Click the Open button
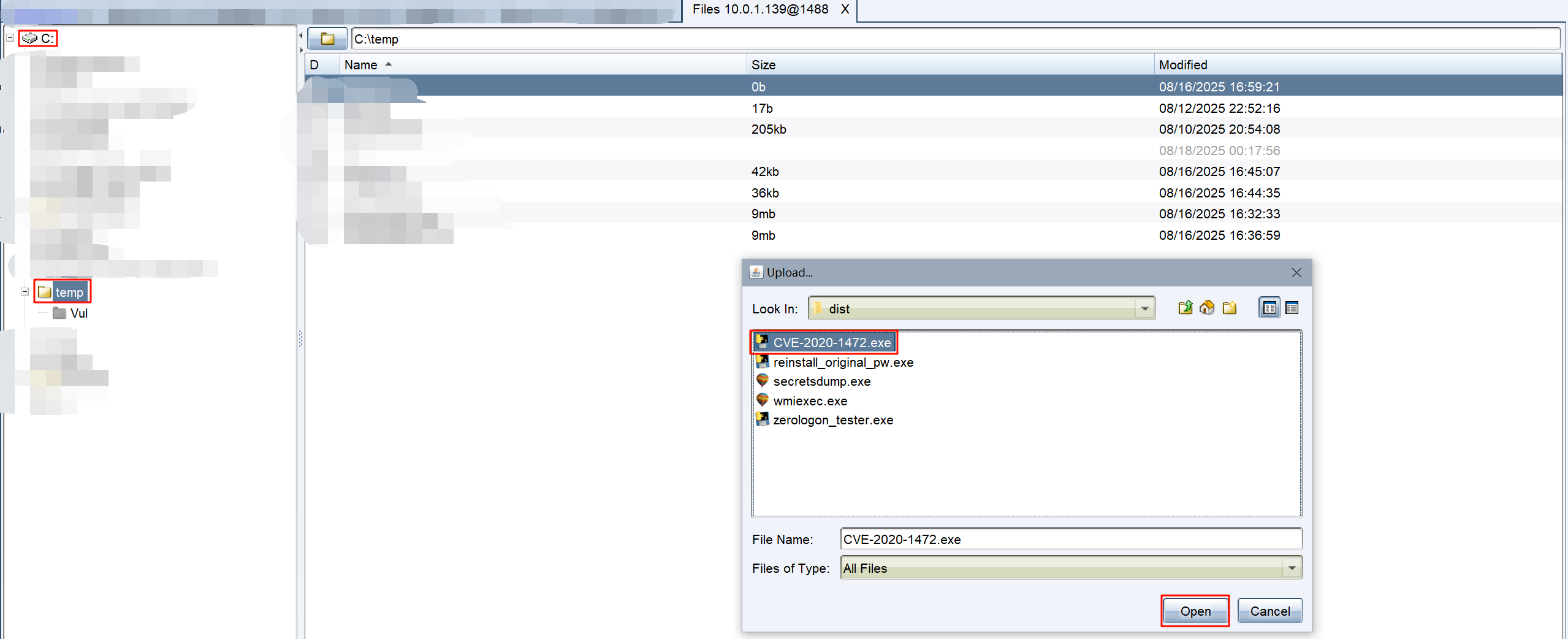 [x=1195, y=611]
